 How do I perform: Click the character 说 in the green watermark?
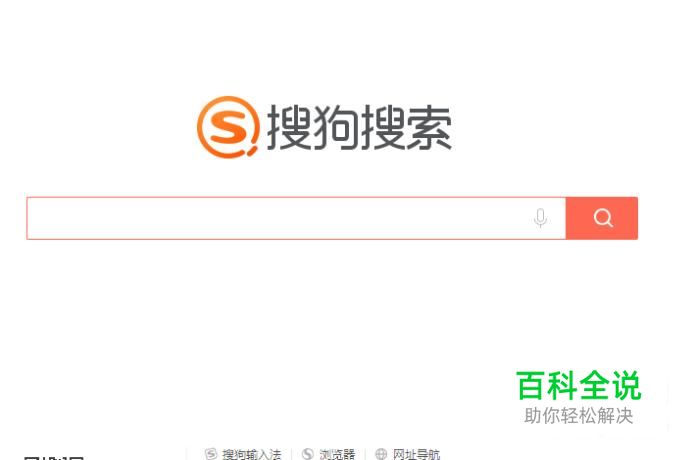[625, 385]
